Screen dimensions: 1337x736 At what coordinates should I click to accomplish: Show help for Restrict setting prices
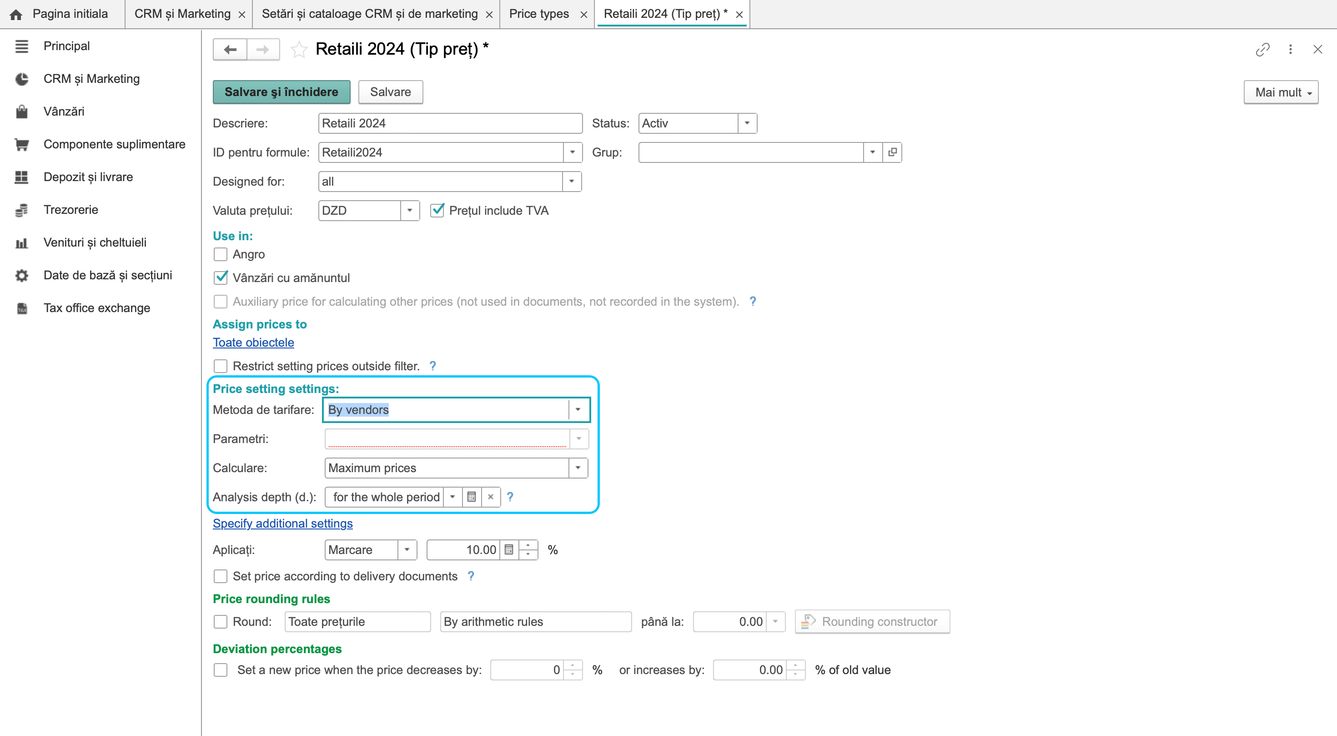433,366
